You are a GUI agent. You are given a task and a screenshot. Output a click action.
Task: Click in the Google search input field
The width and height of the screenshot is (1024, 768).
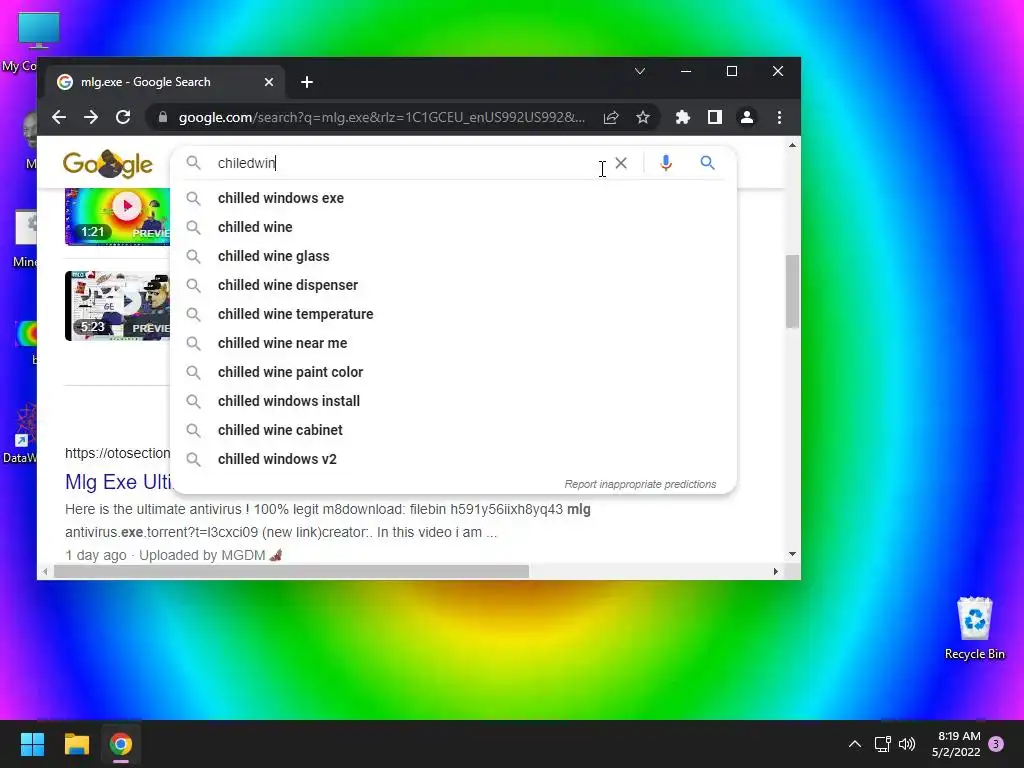(405, 163)
